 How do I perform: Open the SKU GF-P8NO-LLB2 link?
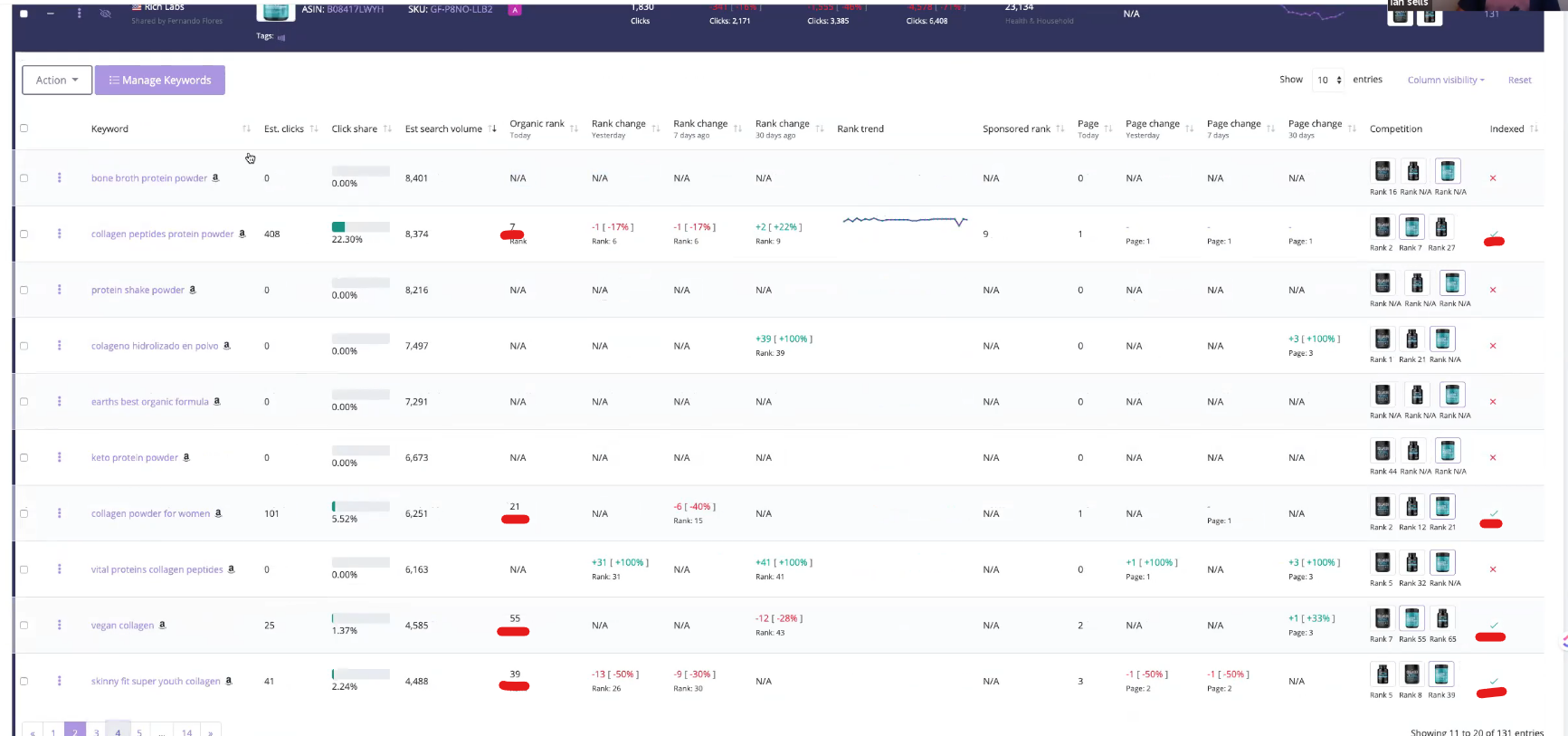[x=461, y=9]
